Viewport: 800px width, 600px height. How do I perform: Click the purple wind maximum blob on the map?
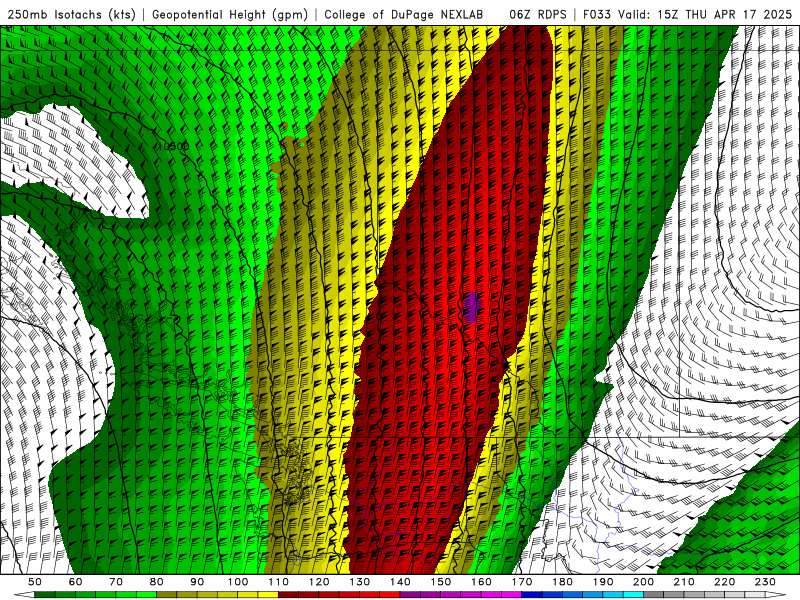[x=471, y=307]
